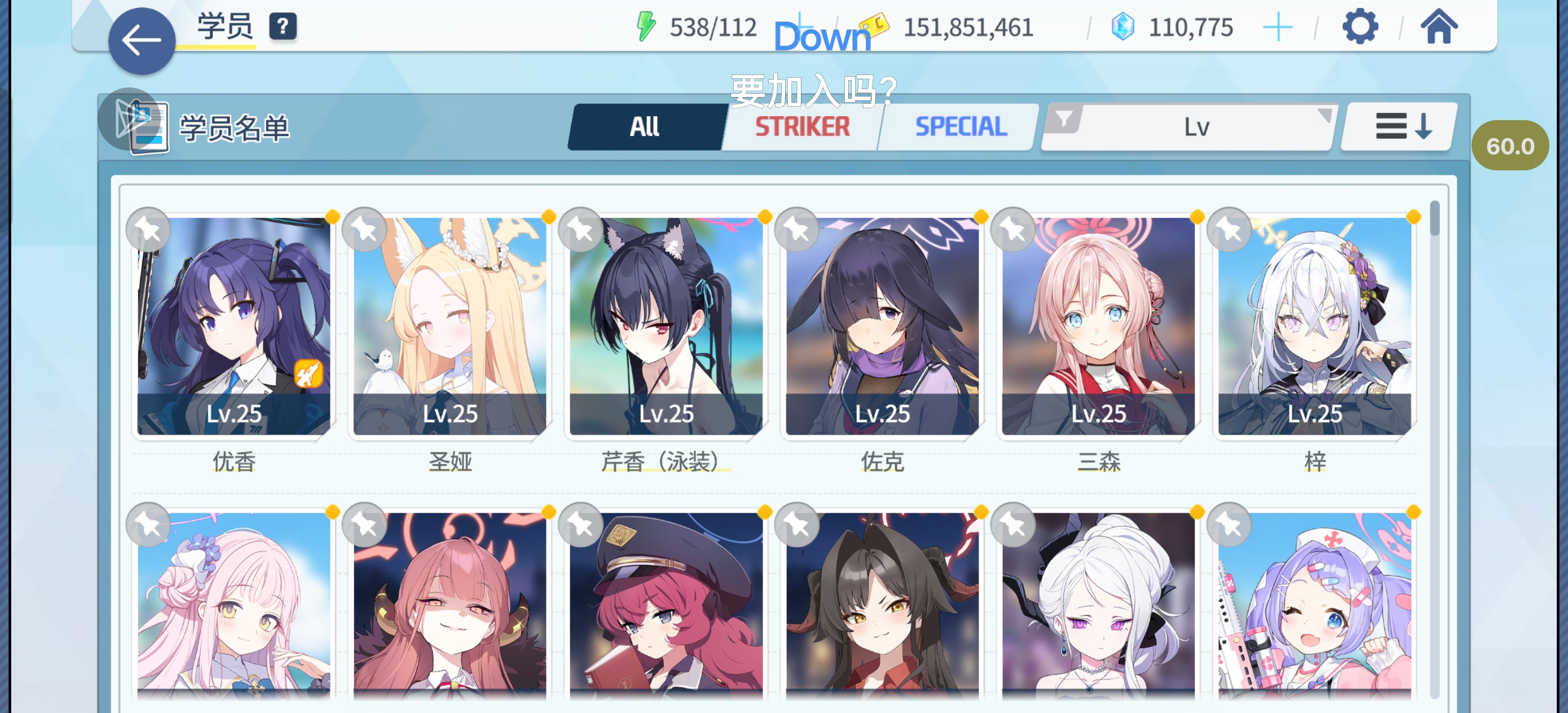Click the student list scrollbar
Image resolution: width=1568 pixels, height=713 pixels.
[x=1435, y=447]
